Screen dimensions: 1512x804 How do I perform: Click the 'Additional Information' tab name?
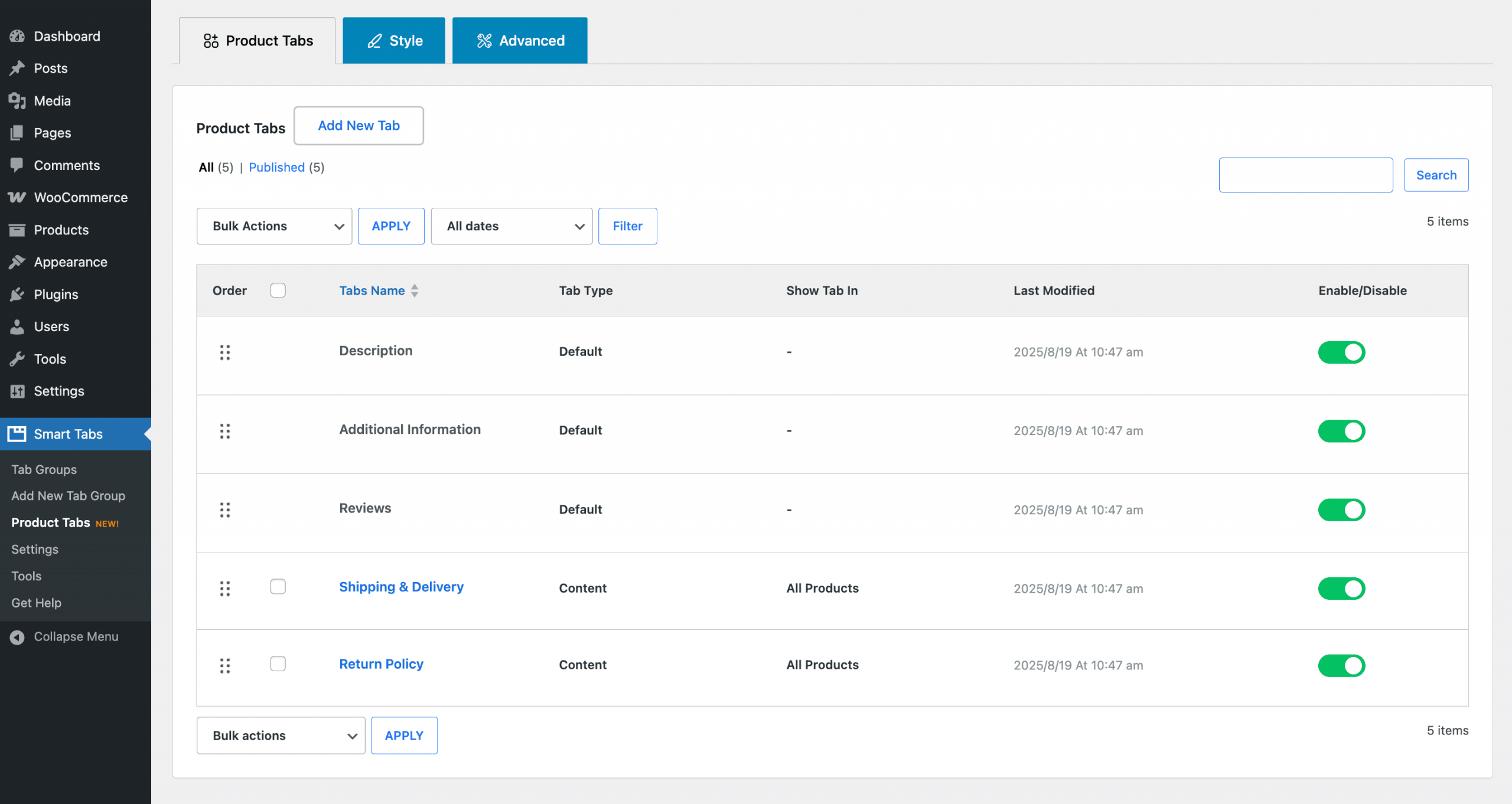[410, 430]
